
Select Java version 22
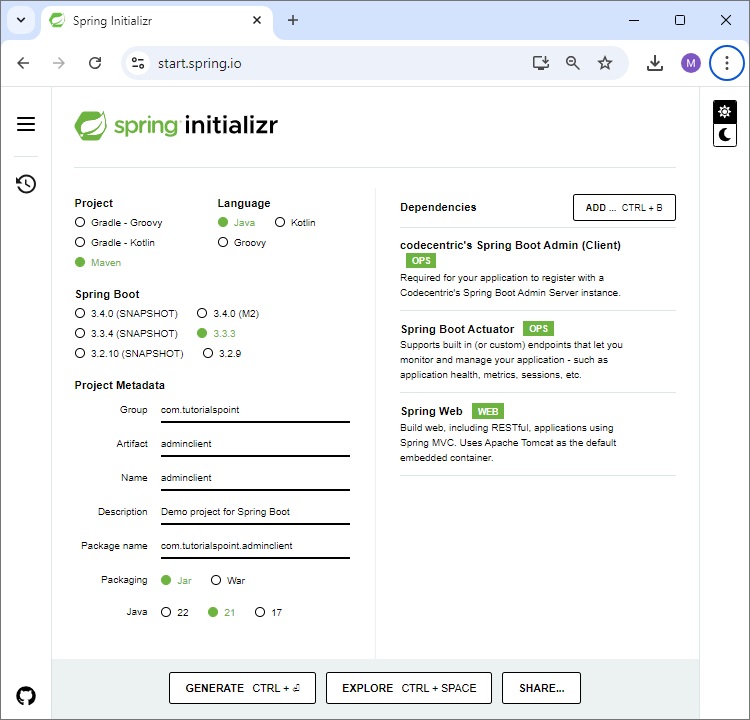click(175, 612)
